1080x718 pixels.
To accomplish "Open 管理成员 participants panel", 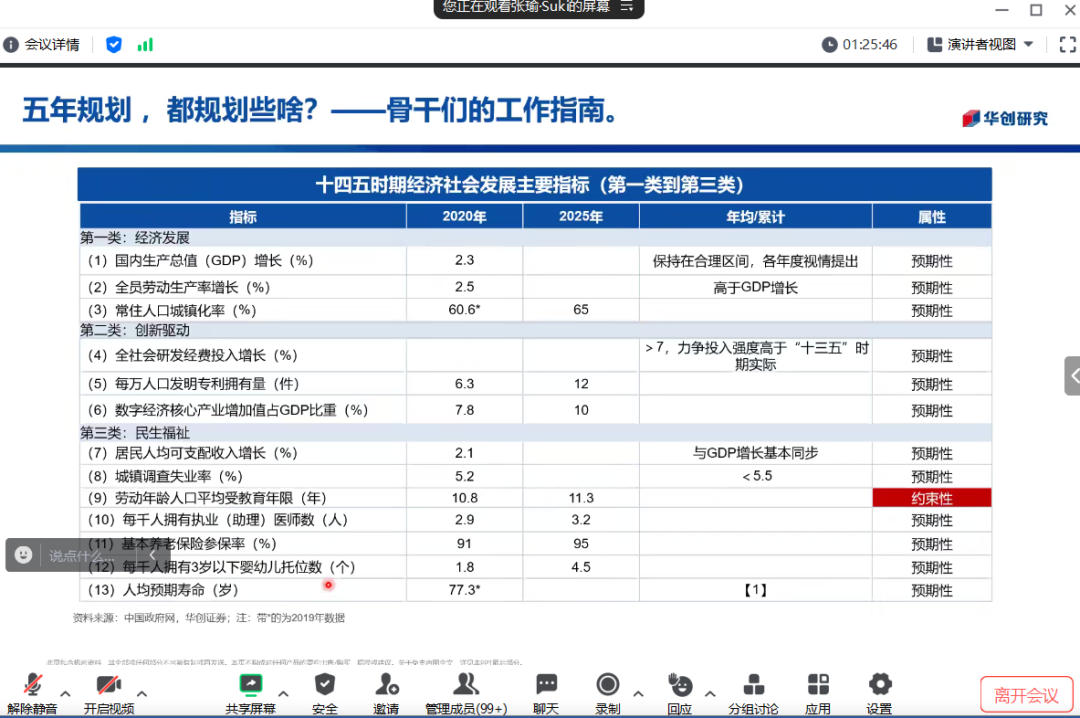I will point(465,686).
